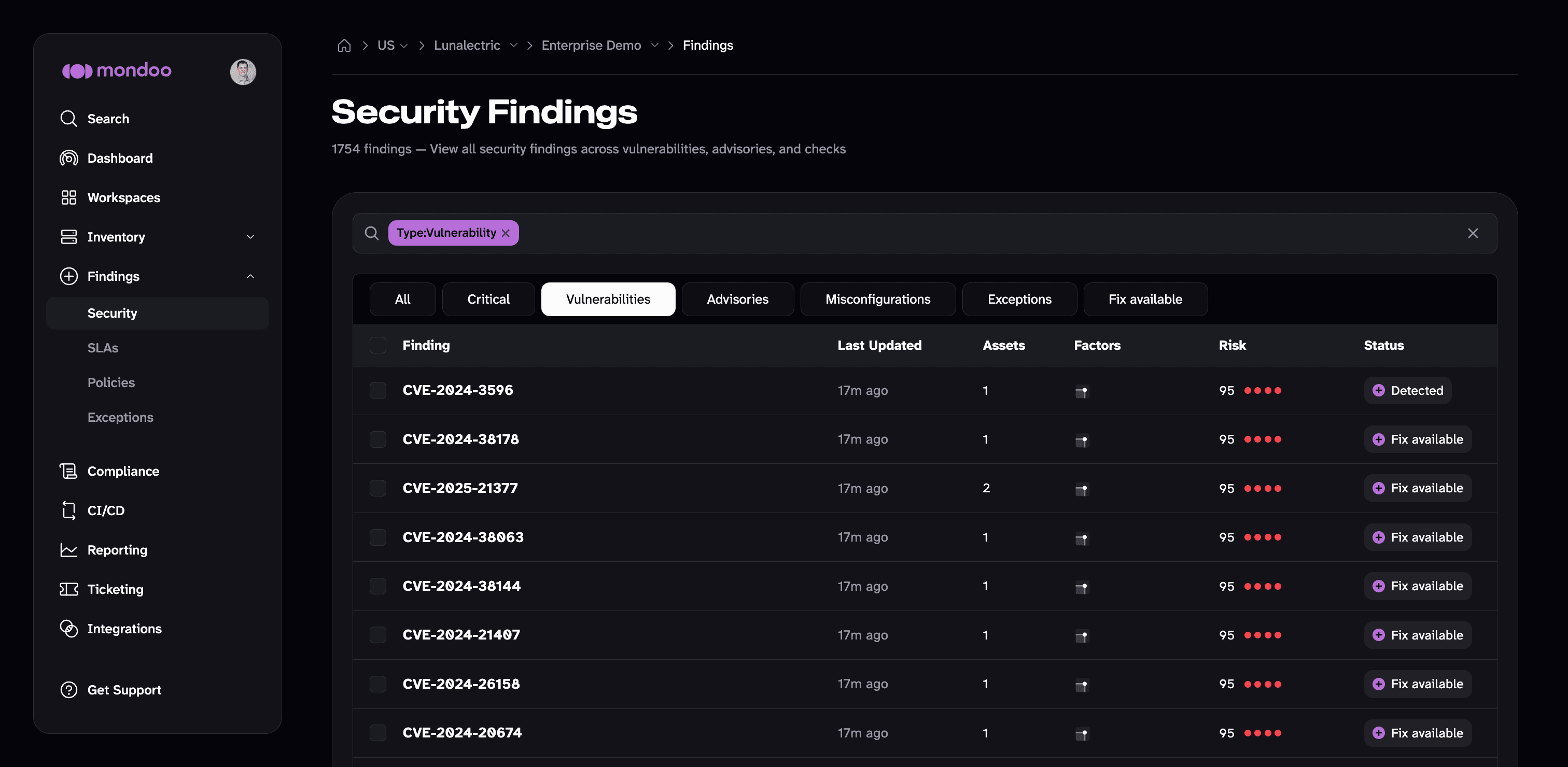Toggle the select-all checkbox in table header

tap(378, 346)
